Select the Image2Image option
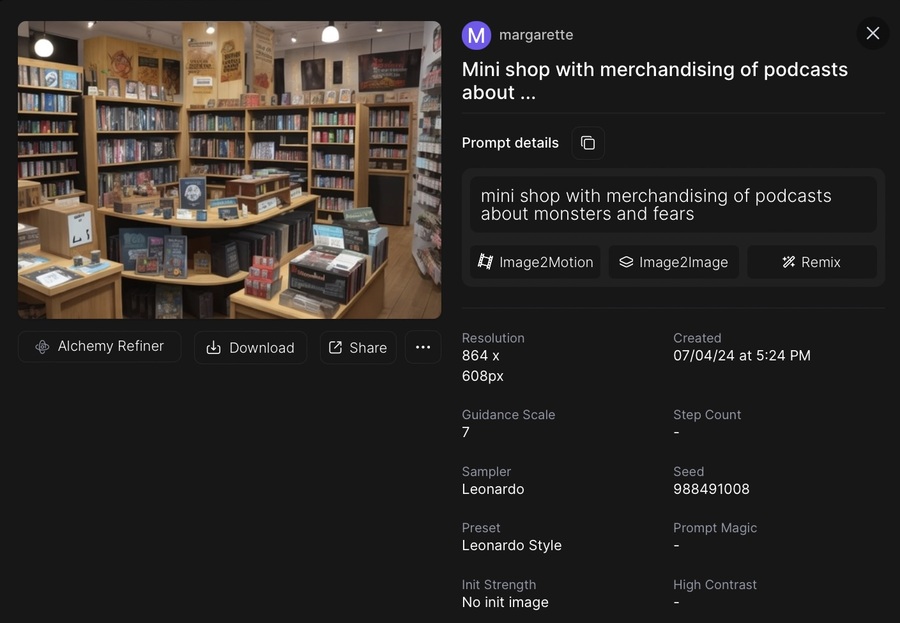The image size is (900, 623). coord(673,262)
